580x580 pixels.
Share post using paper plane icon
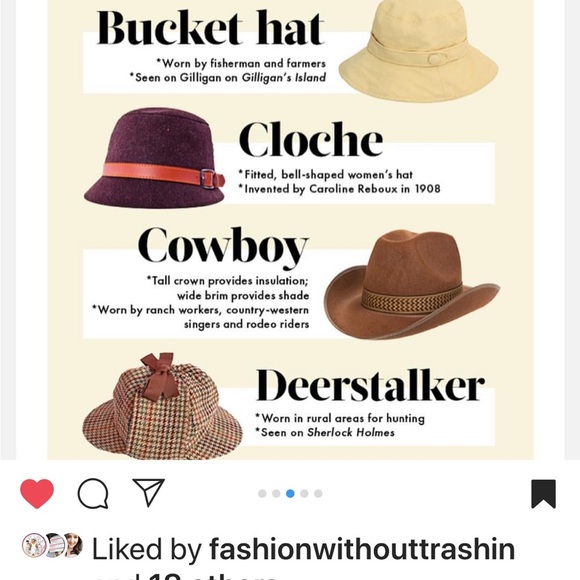tap(148, 492)
